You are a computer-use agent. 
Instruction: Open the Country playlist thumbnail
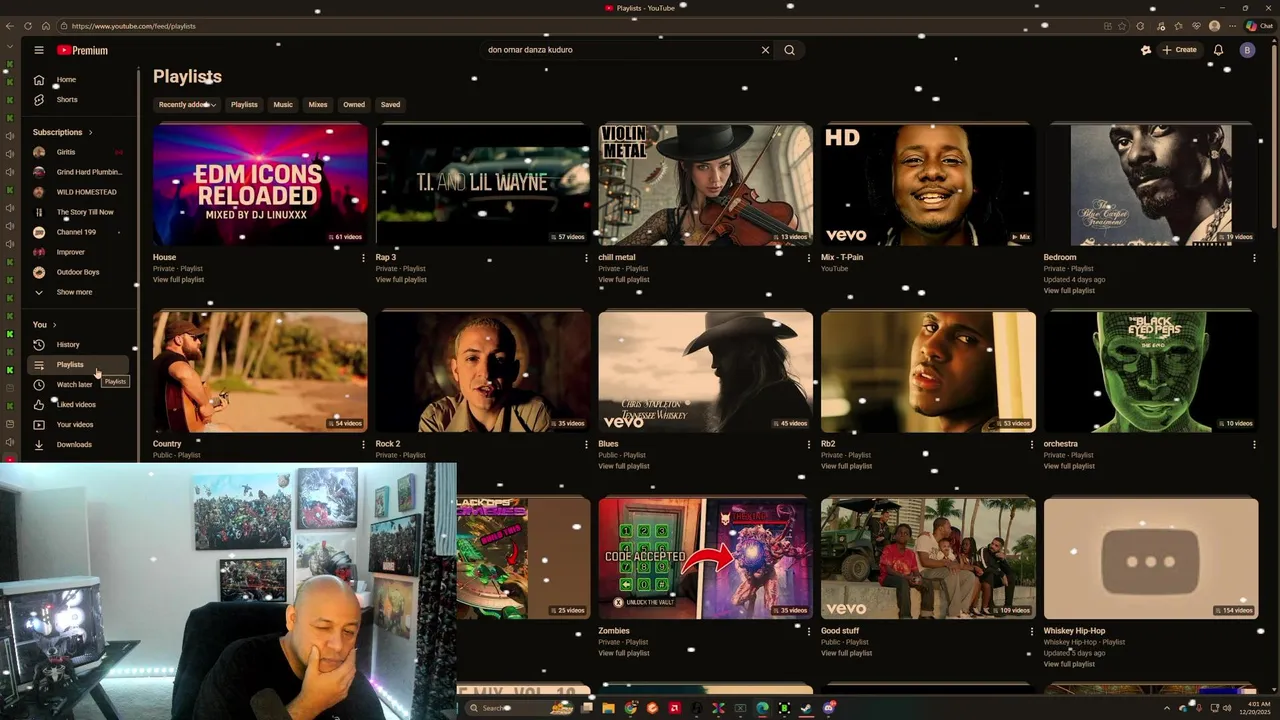[260, 371]
